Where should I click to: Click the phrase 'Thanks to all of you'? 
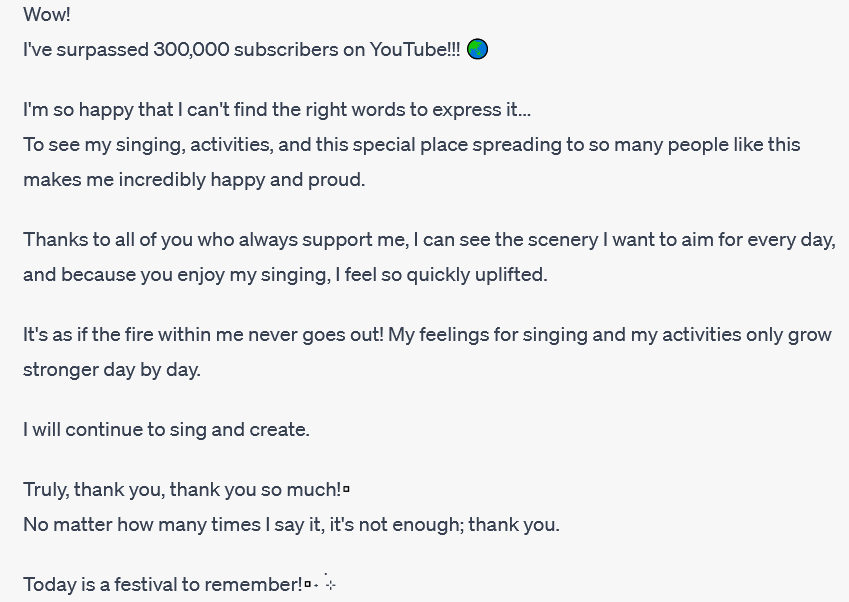coord(108,240)
